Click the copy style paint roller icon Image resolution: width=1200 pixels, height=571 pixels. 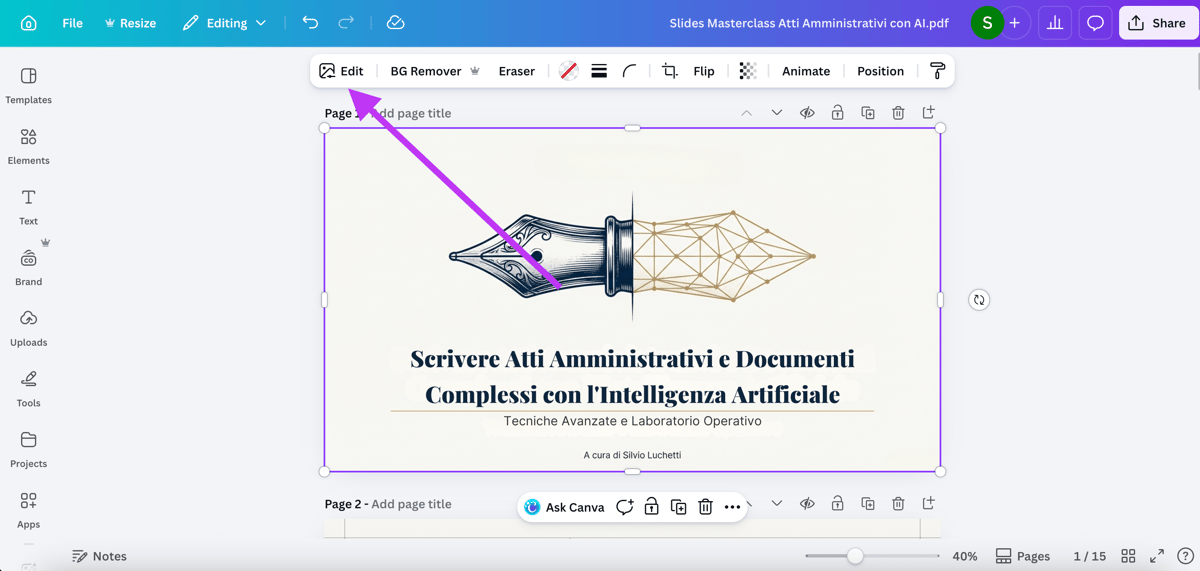pos(937,71)
